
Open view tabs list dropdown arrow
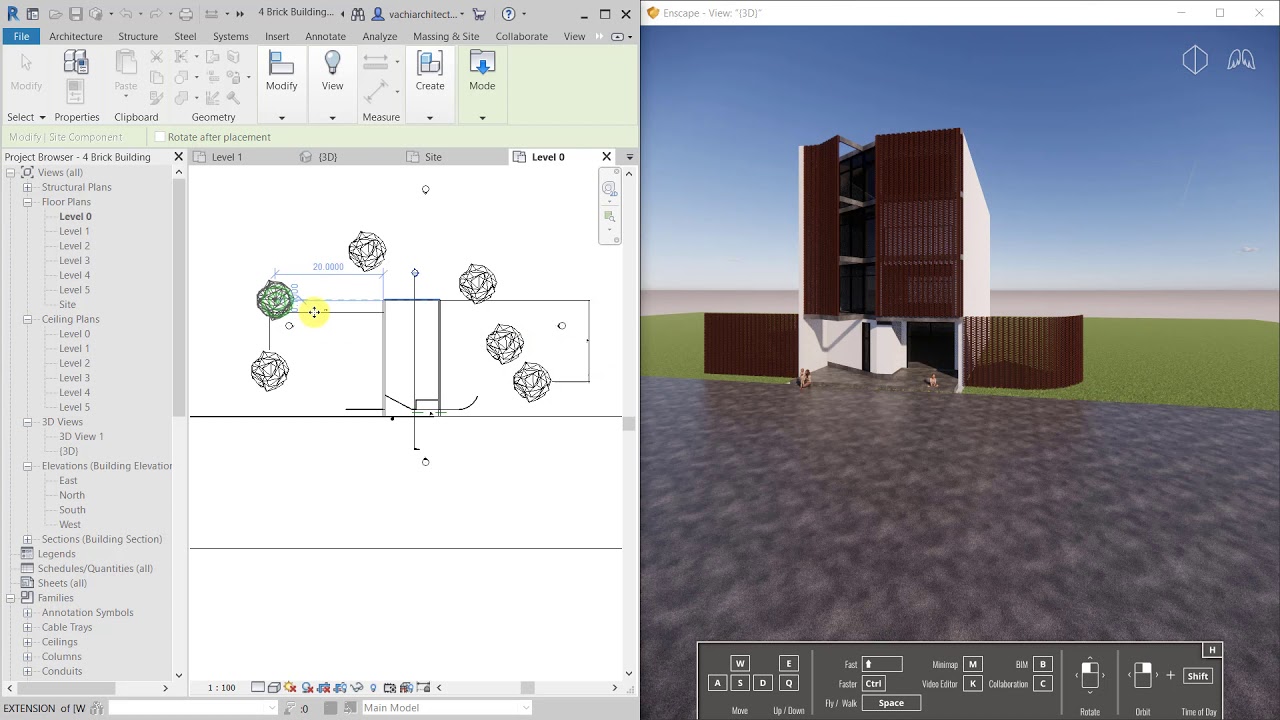pyautogui.click(x=629, y=157)
